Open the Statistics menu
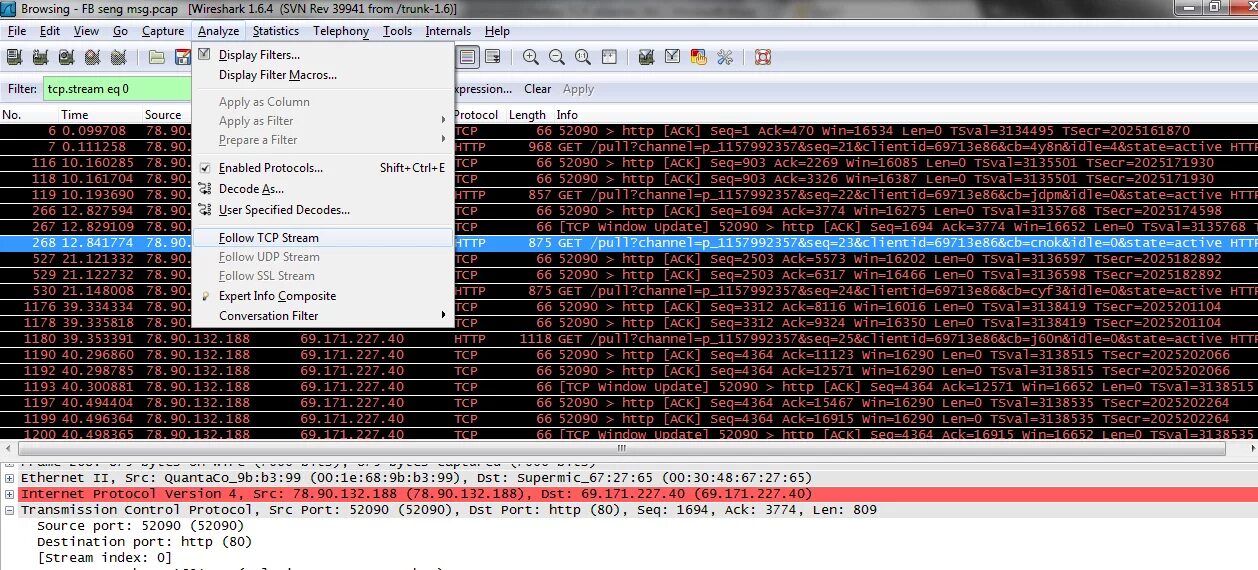The width and height of the screenshot is (1258, 570). (x=276, y=31)
